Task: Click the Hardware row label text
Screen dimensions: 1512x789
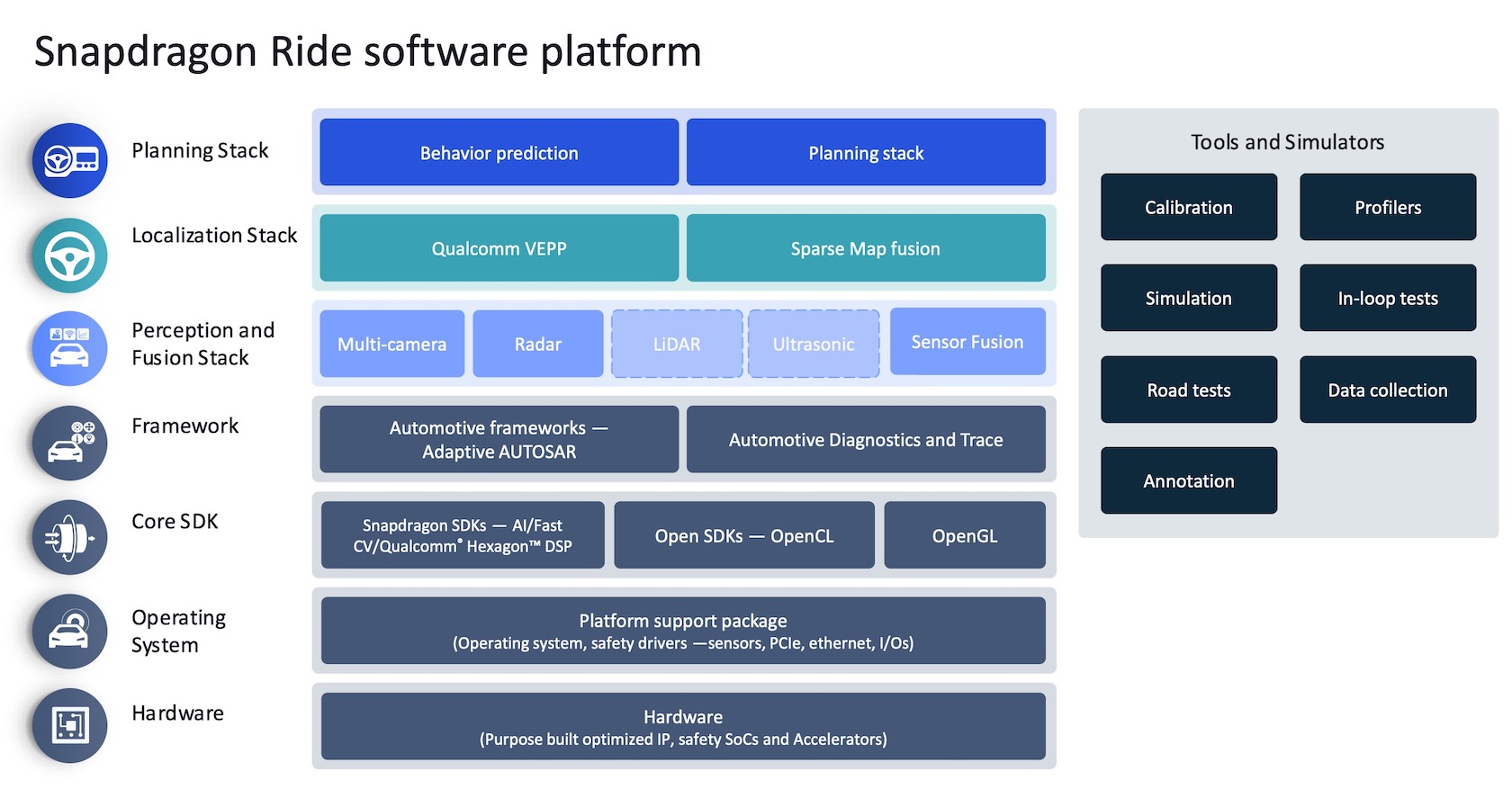Action: coord(178,713)
